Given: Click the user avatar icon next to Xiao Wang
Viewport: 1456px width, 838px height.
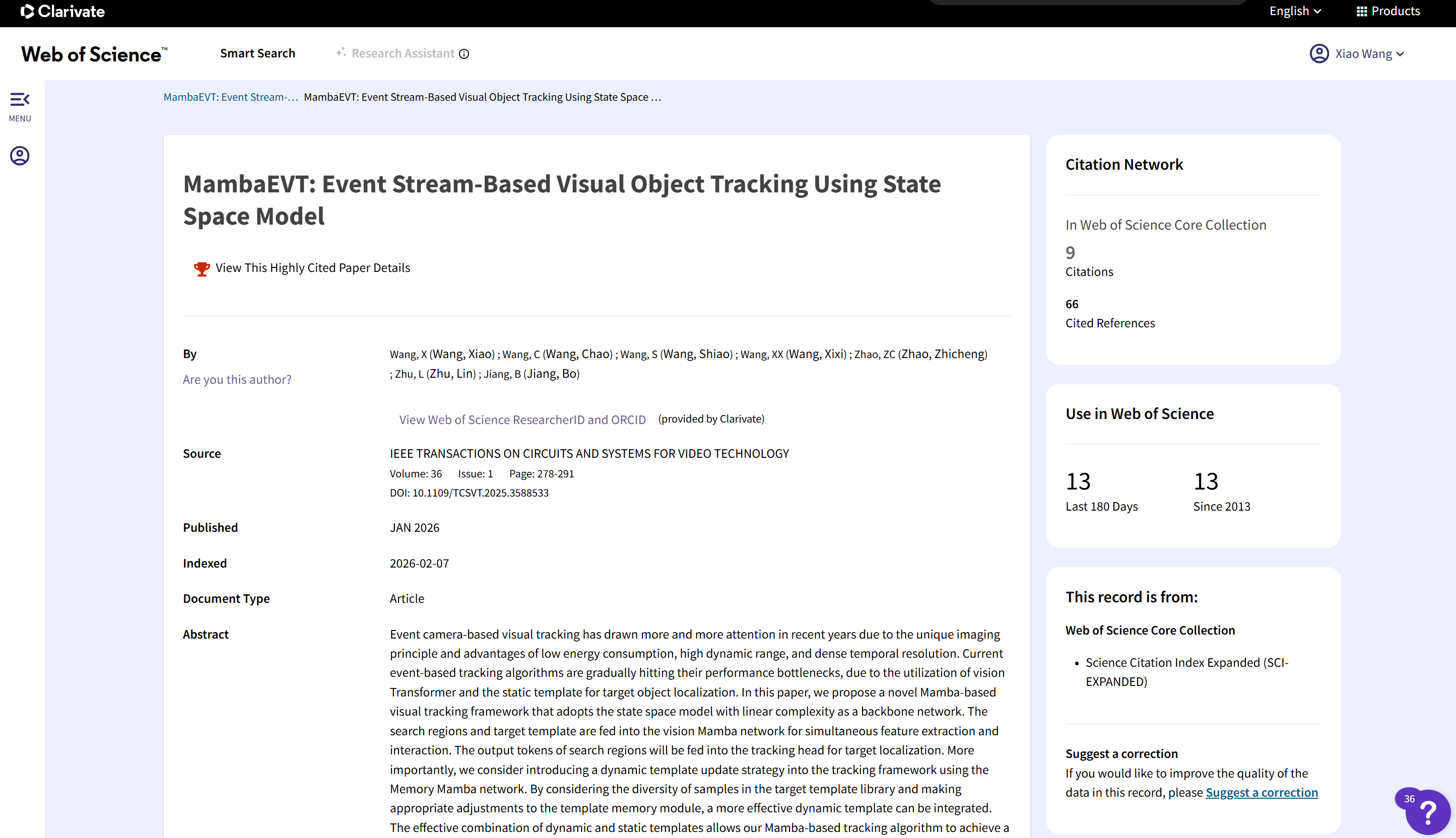Looking at the screenshot, I should point(1319,53).
